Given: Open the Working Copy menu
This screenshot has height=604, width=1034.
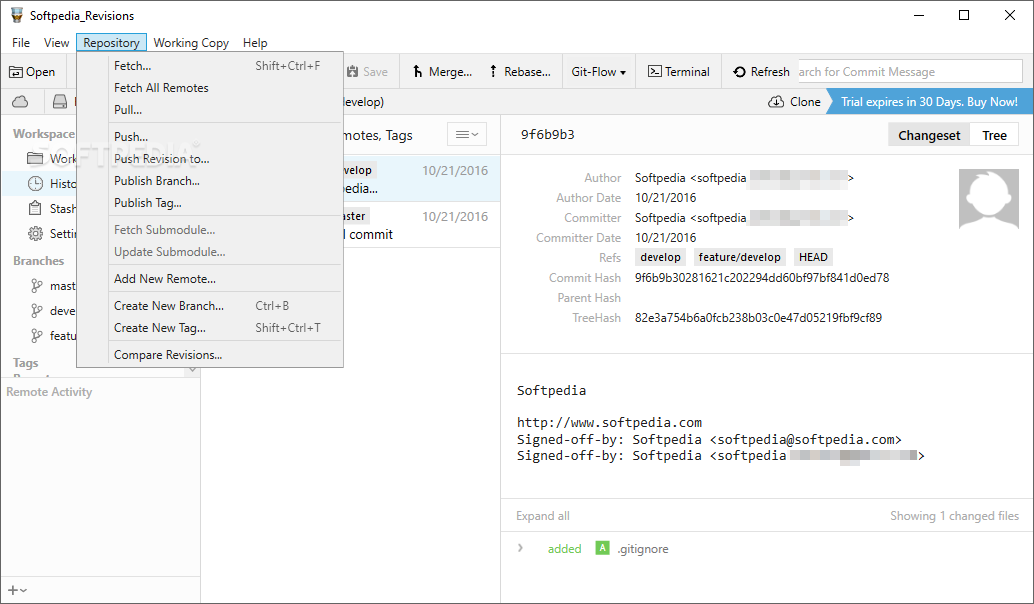Looking at the screenshot, I should point(191,43).
